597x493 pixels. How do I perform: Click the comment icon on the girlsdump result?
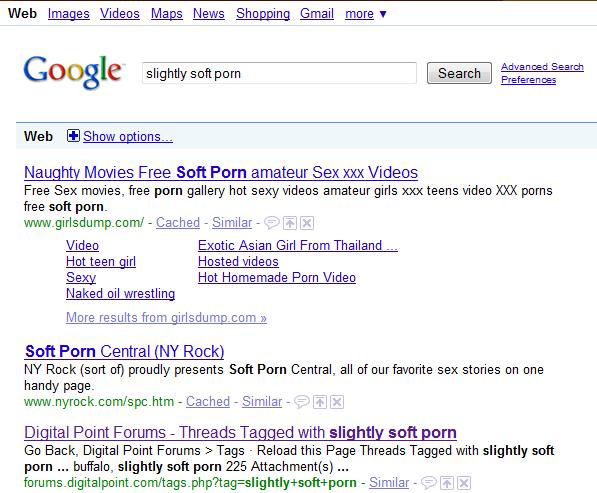[x=271, y=223]
